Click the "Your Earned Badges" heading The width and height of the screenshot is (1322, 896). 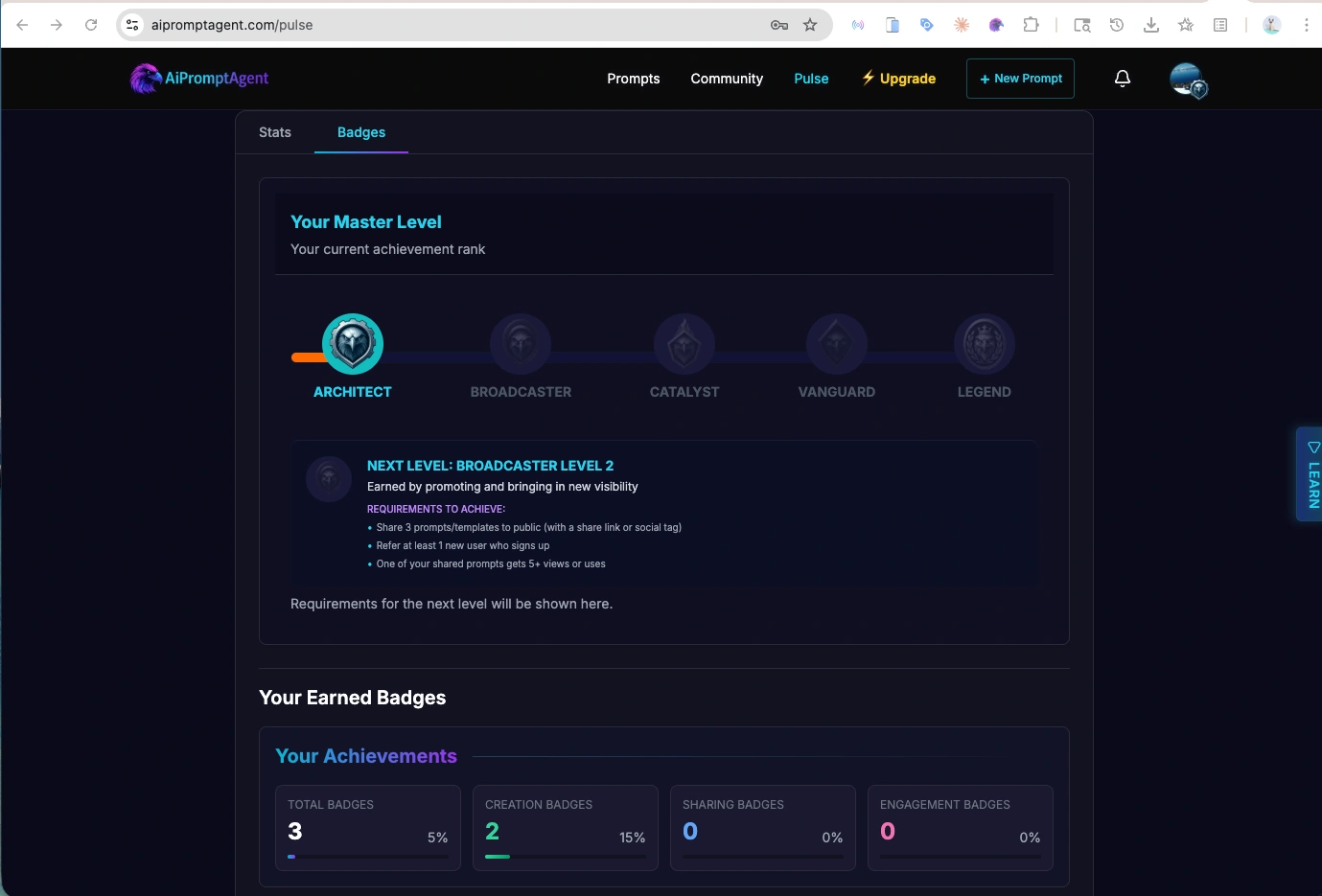pos(352,698)
